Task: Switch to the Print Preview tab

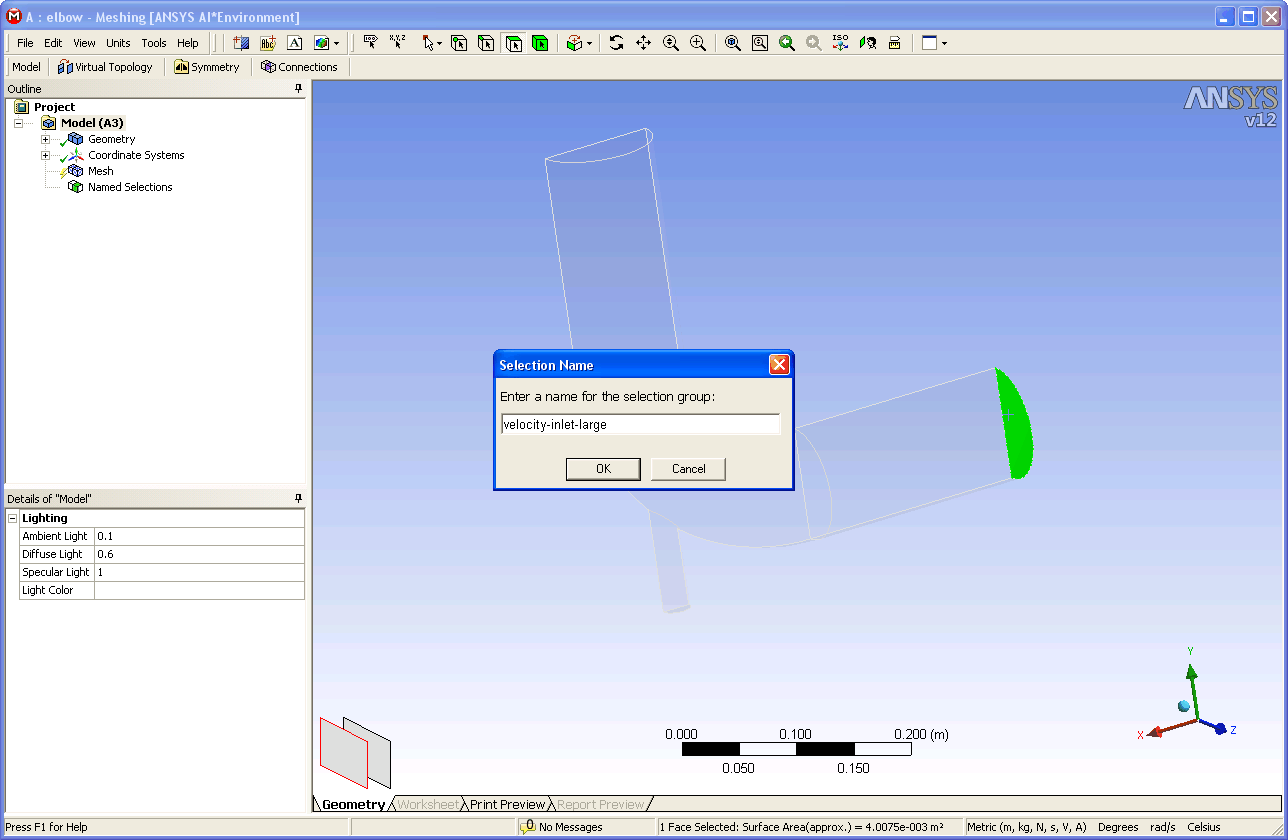Action: 507,804
